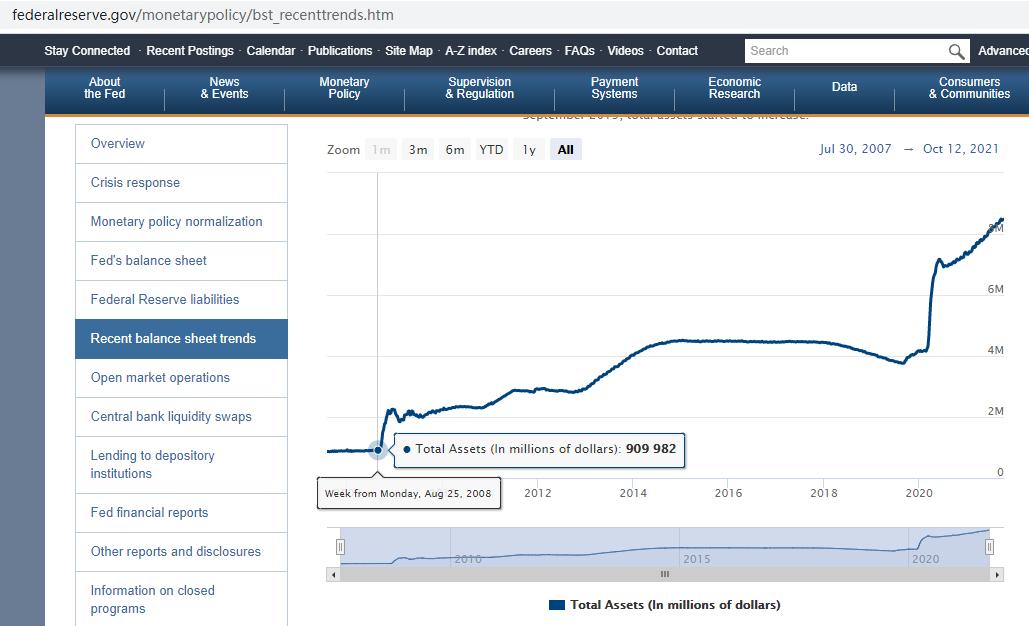This screenshot has height=626, width=1029.
Task: Click the navigator left scroll arrow
Action: point(334,575)
